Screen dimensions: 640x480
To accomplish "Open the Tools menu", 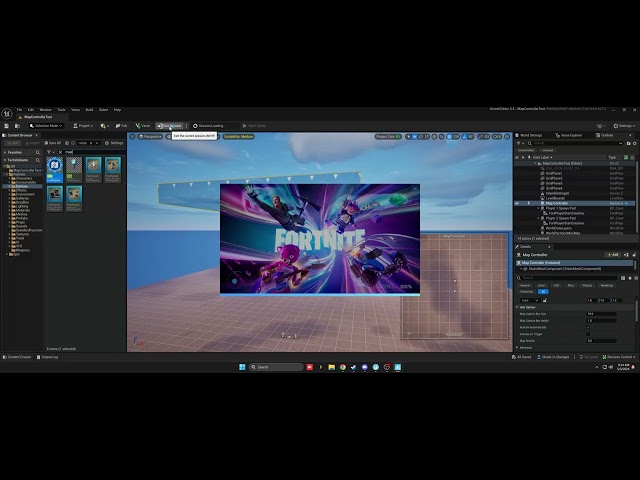I will pos(61,110).
